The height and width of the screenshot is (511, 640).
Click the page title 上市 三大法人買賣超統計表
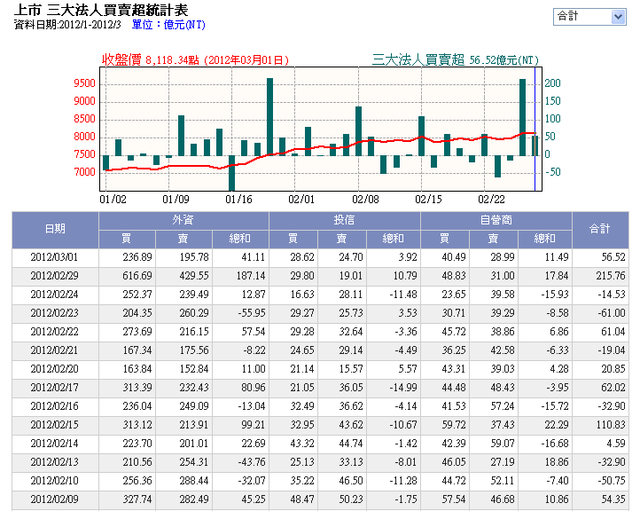tap(101, 10)
